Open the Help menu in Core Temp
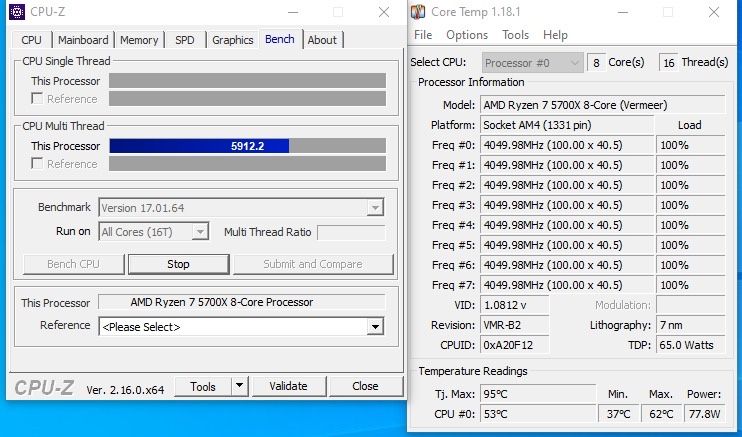Viewport: 742px width, 437px height. coord(555,35)
